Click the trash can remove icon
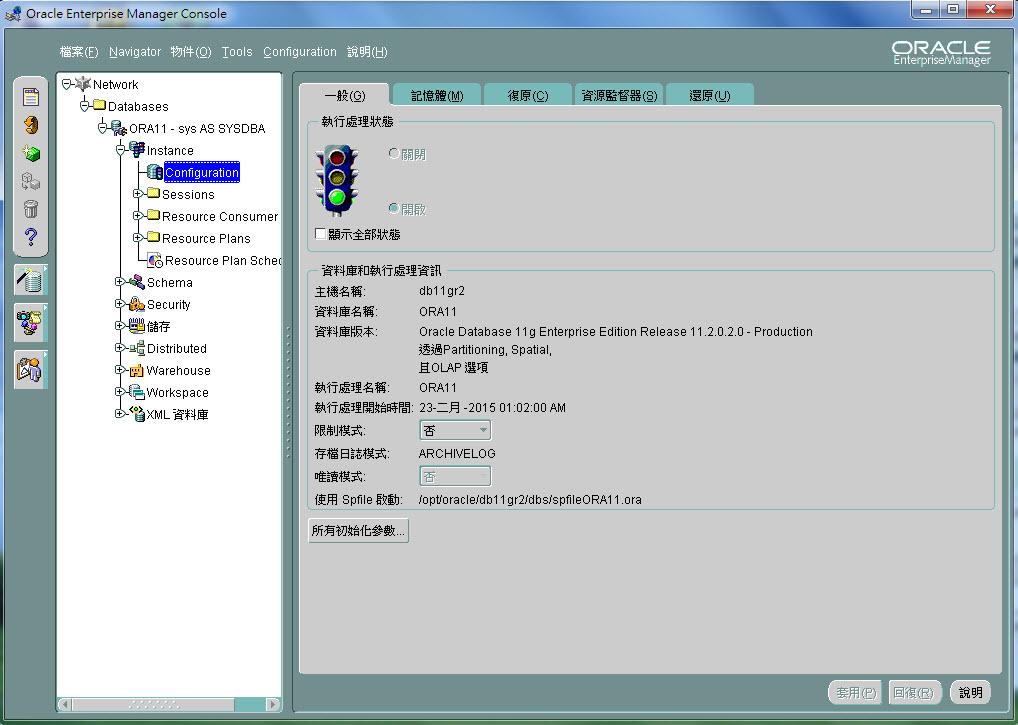The image size is (1018, 725). pyautogui.click(x=31, y=209)
